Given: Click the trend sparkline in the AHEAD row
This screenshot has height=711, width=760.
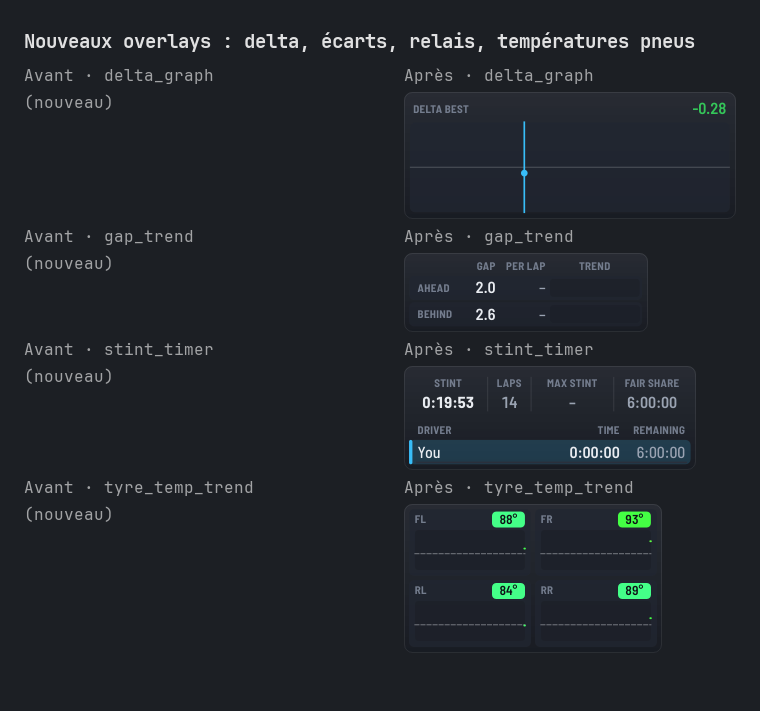Looking at the screenshot, I should 595,288.
